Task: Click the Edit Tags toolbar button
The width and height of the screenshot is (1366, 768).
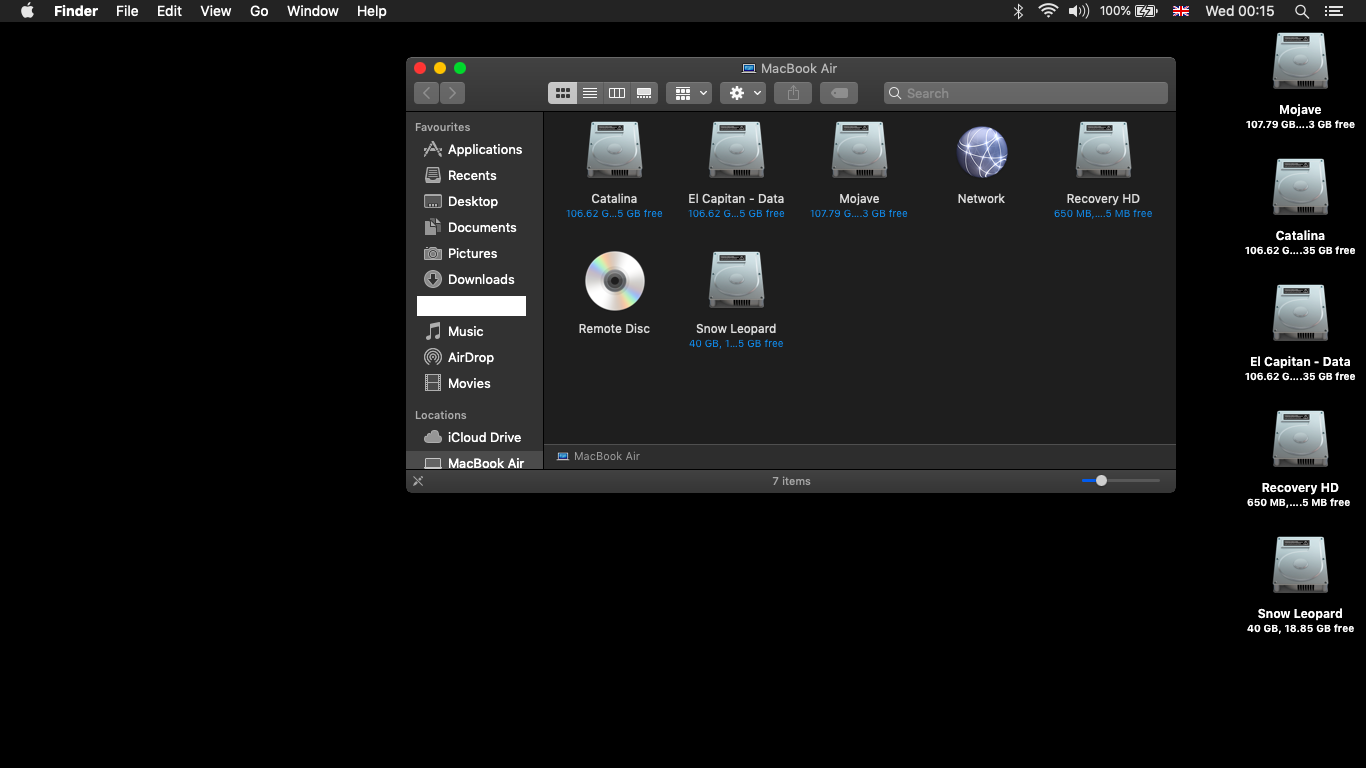Action: click(839, 93)
